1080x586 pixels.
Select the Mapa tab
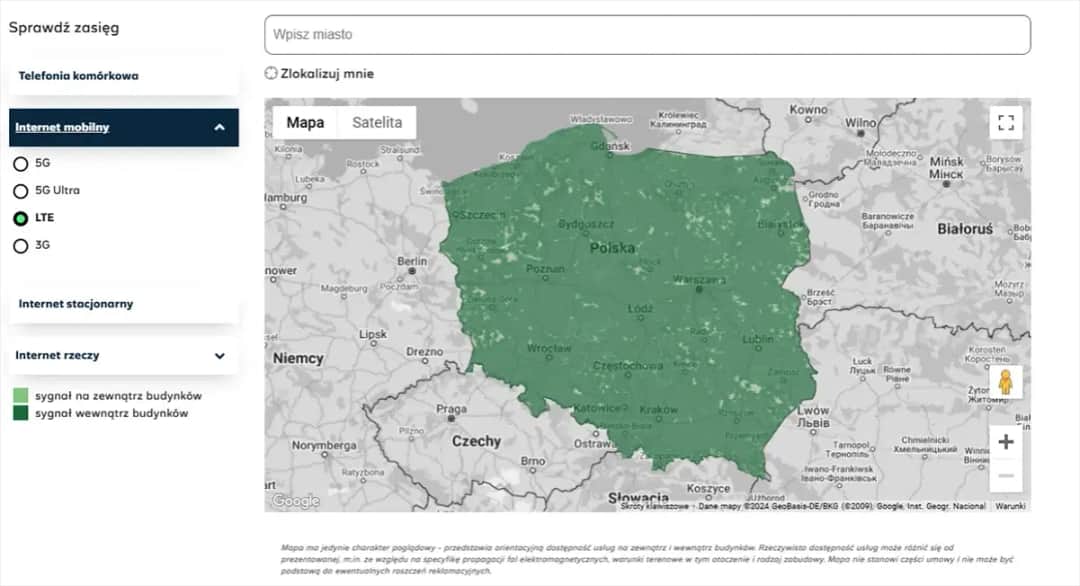(306, 121)
